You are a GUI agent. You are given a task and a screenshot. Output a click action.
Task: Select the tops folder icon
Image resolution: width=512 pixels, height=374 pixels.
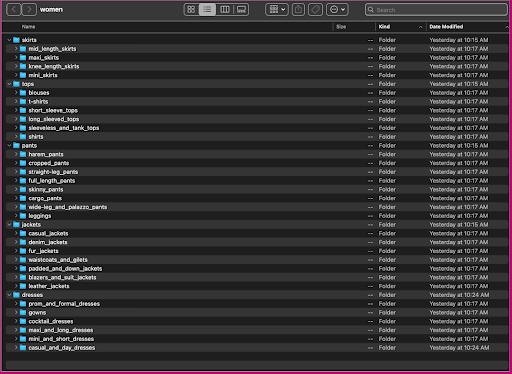coord(16,84)
